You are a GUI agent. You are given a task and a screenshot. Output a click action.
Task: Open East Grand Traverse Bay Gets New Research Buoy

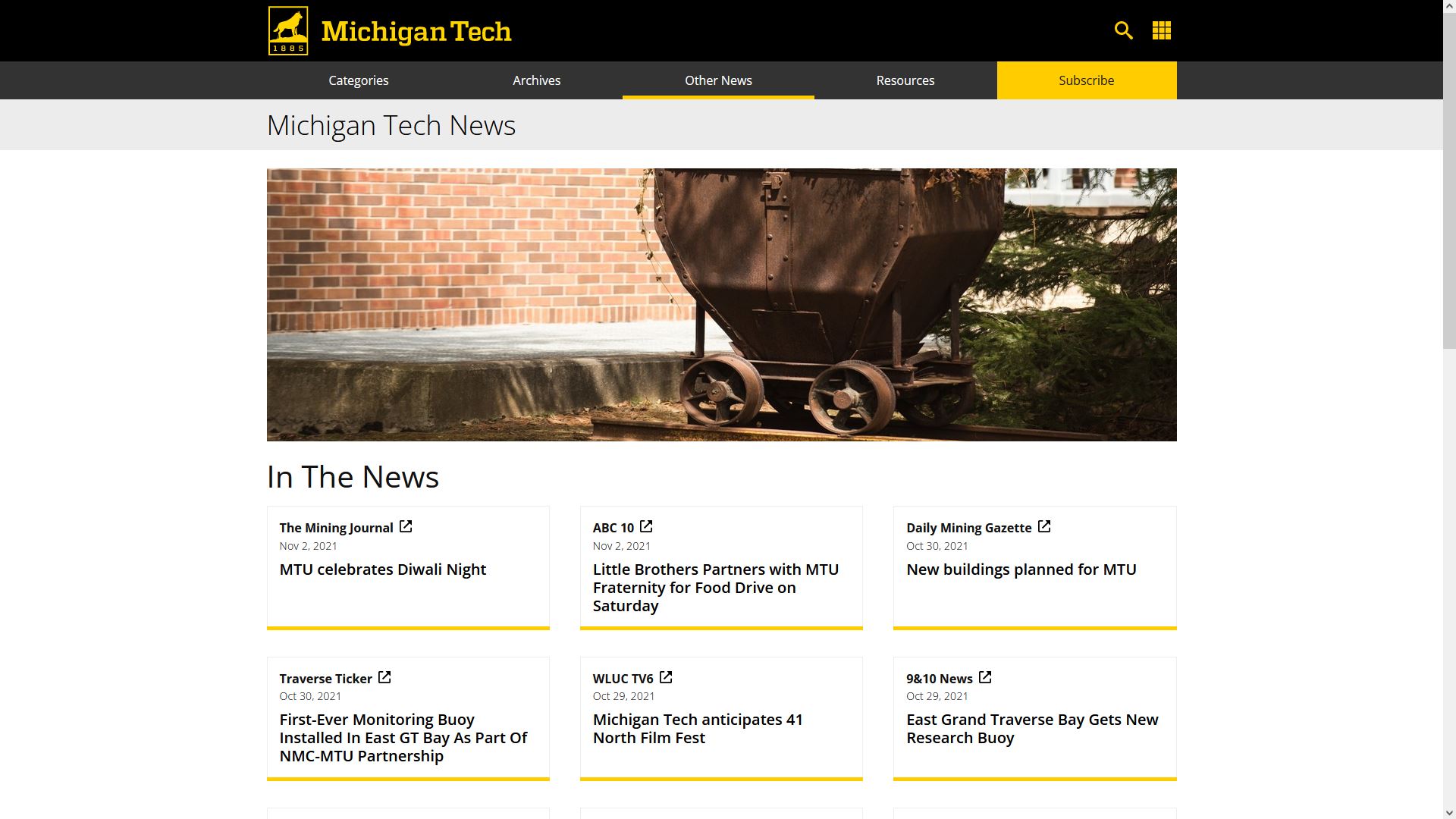[x=1032, y=729]
